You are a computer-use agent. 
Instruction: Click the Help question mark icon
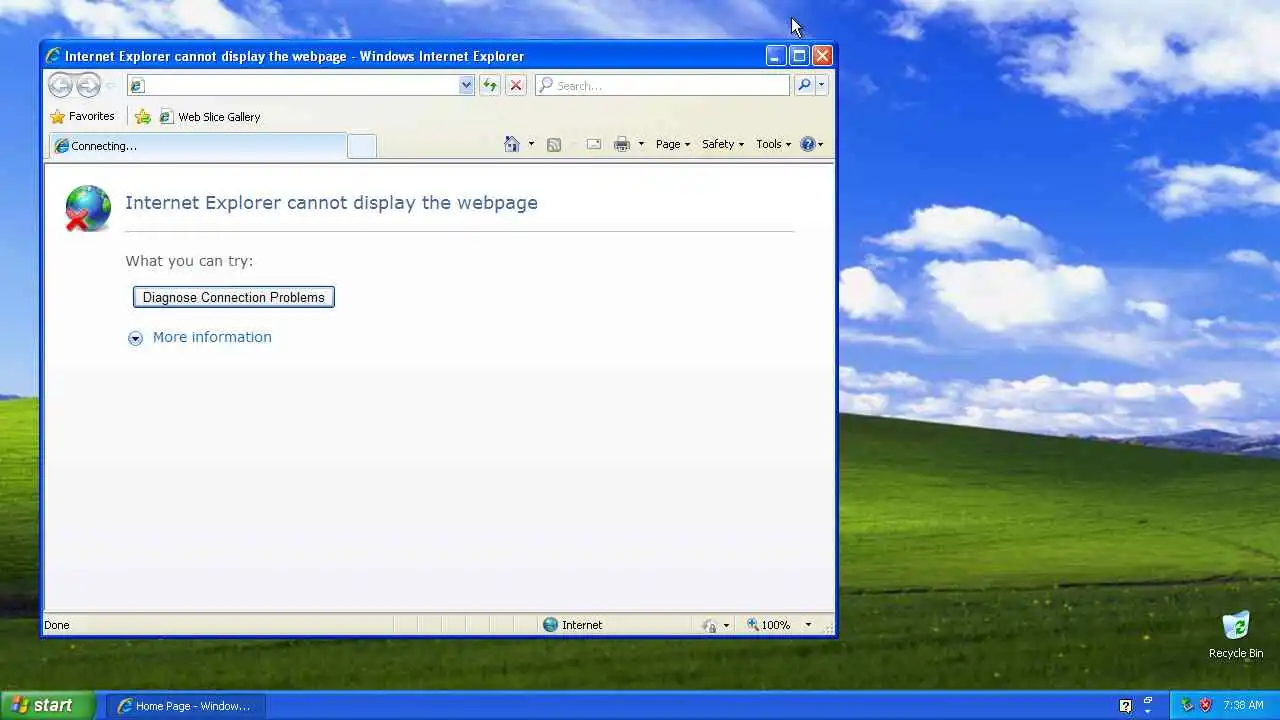(x=808, y=144)
